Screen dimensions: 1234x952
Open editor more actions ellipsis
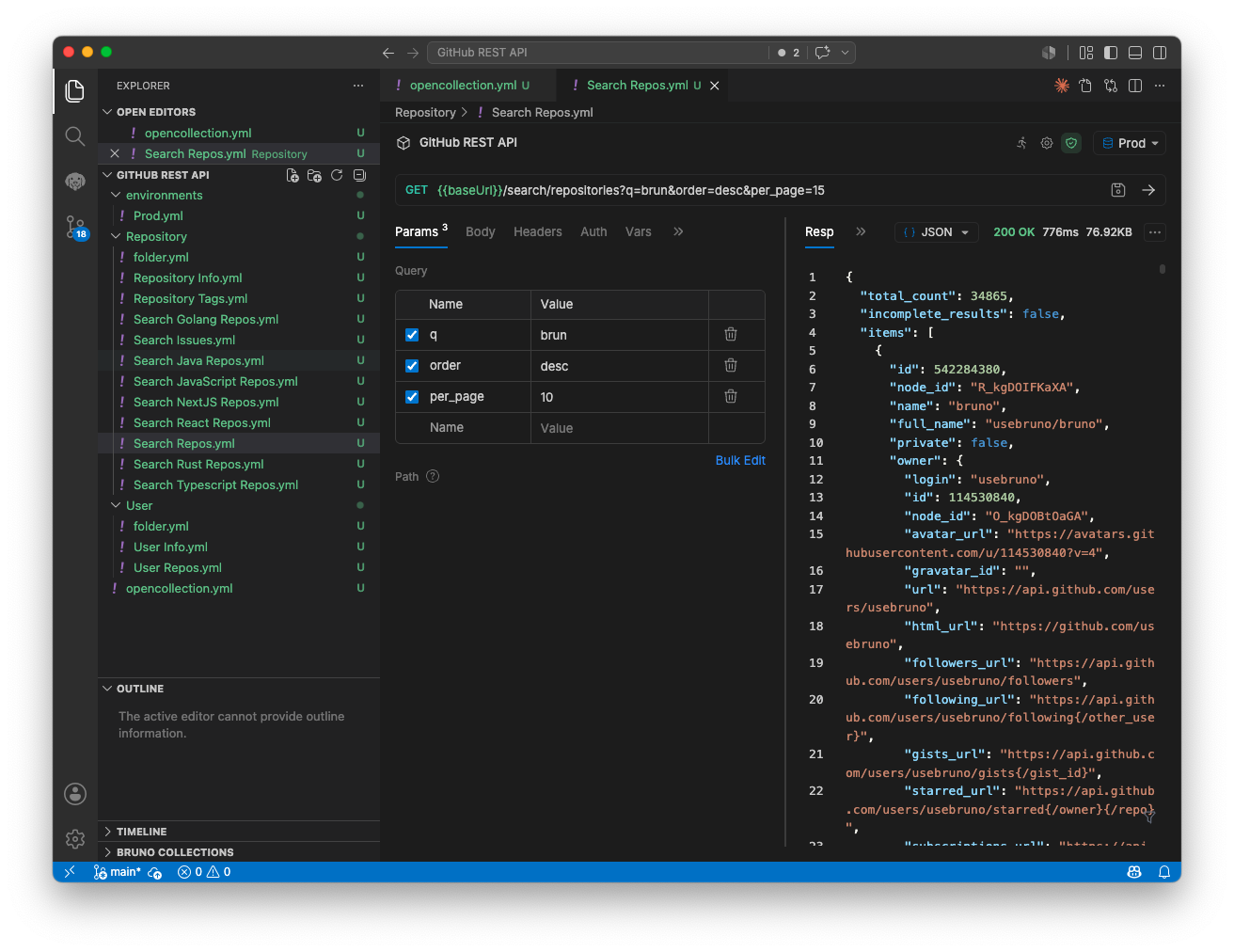(1160, 86)
